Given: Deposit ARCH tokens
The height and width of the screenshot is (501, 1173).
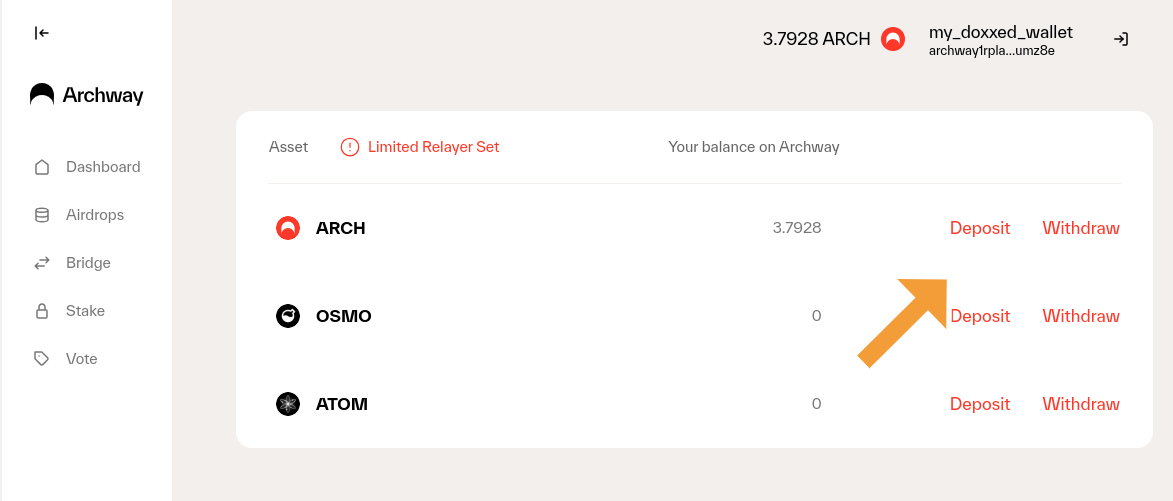Looking at the screenshot, I should tap(979, 228).
